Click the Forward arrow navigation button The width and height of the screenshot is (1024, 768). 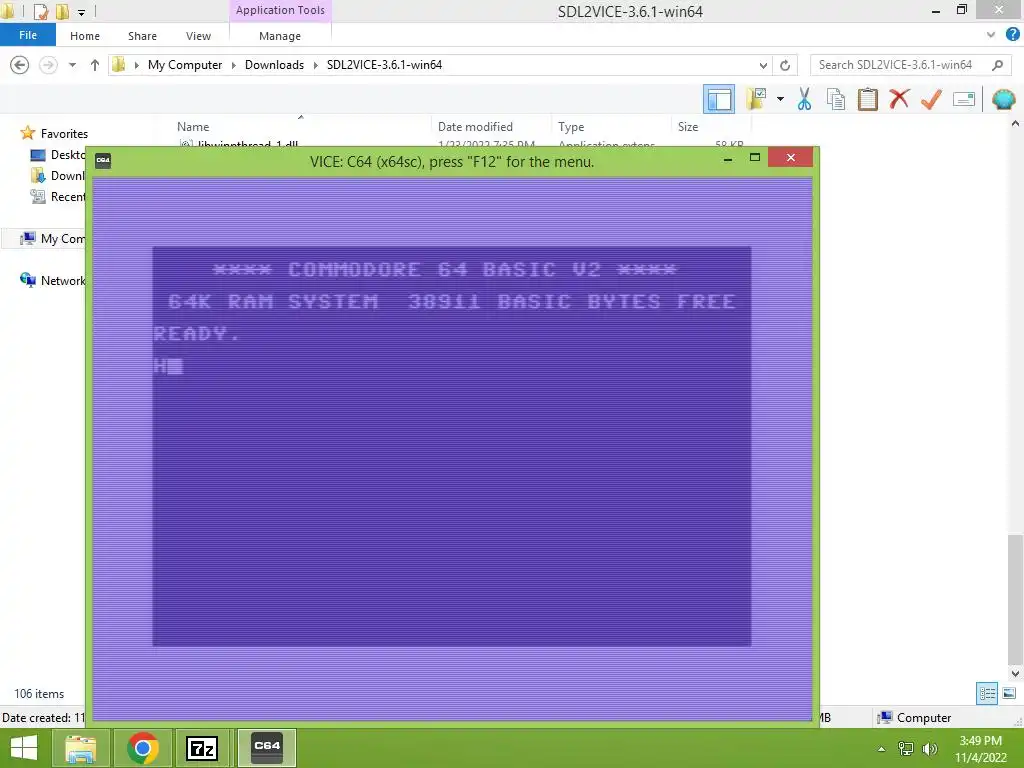click(x=48, y=65)
